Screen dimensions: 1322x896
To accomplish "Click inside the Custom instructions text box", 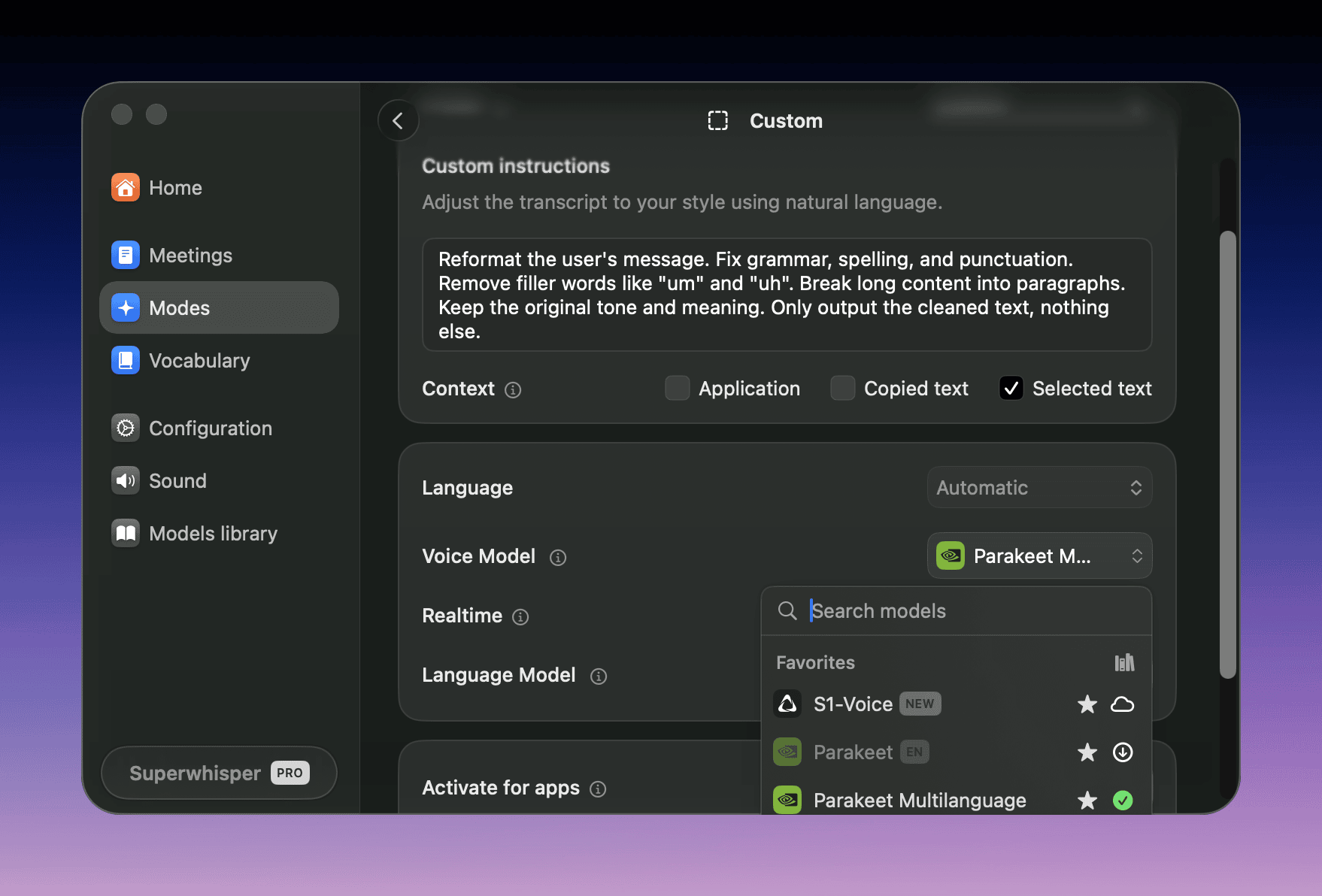I will (x=787, y=295).
